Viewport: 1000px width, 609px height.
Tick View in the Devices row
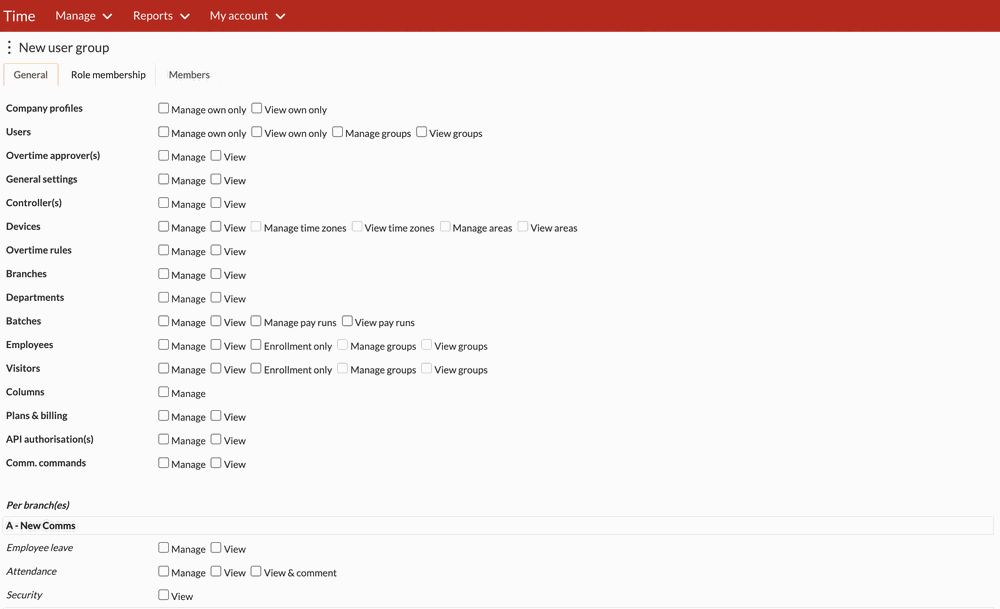(216, 226)
